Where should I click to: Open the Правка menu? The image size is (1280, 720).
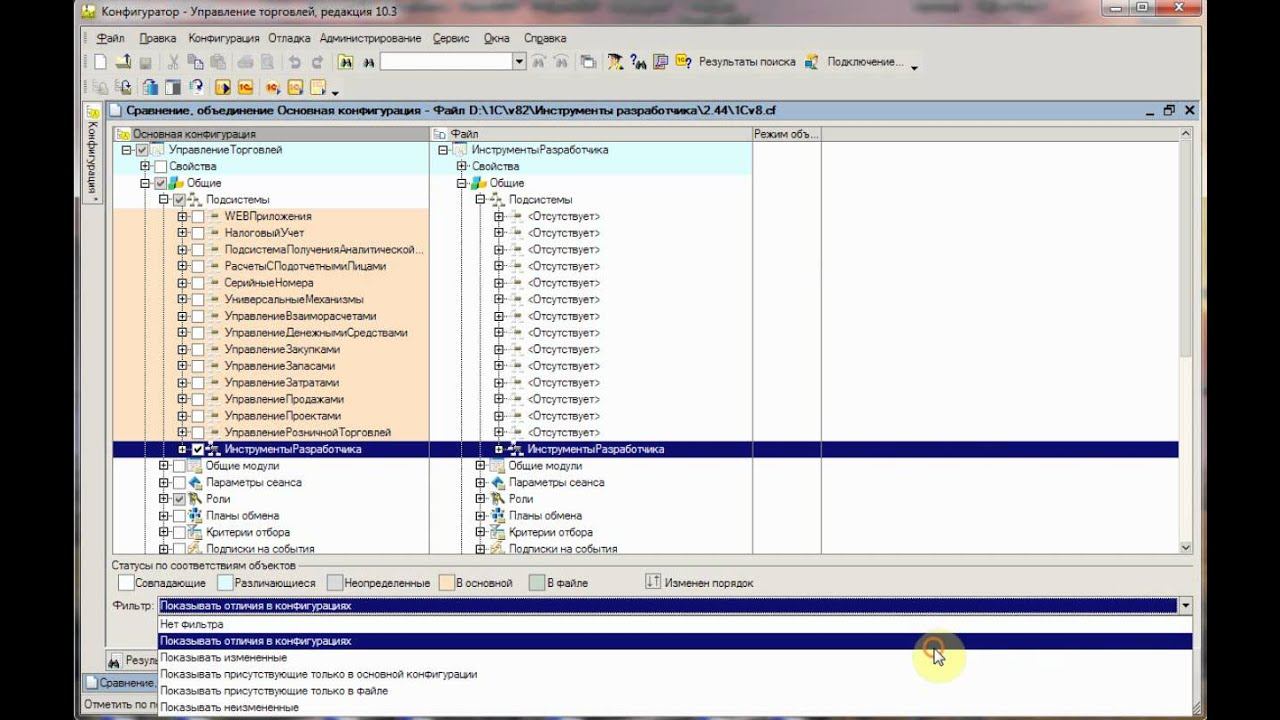(x=158, y=38)
